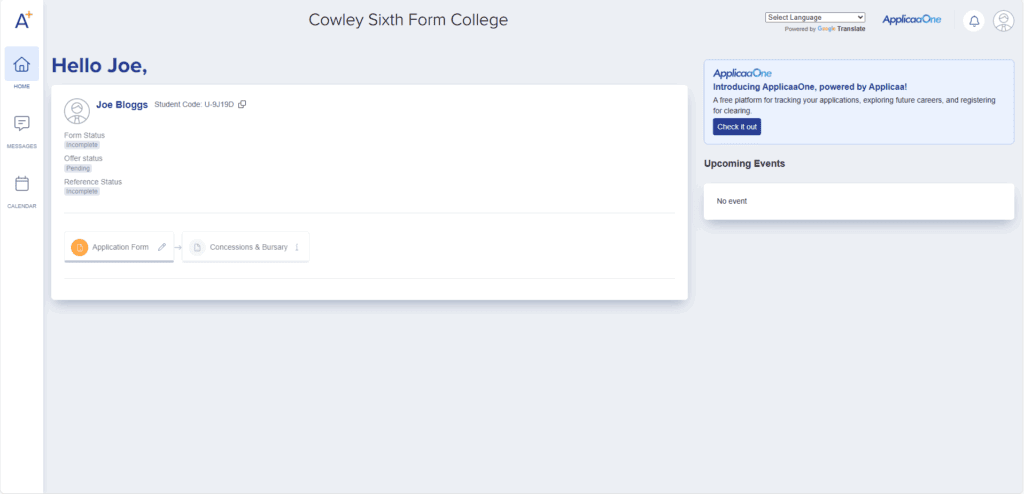This screenshot has height=494, width=1024.
Task: Open the user profile avatar menu
Action: (x=1003, y=21)
